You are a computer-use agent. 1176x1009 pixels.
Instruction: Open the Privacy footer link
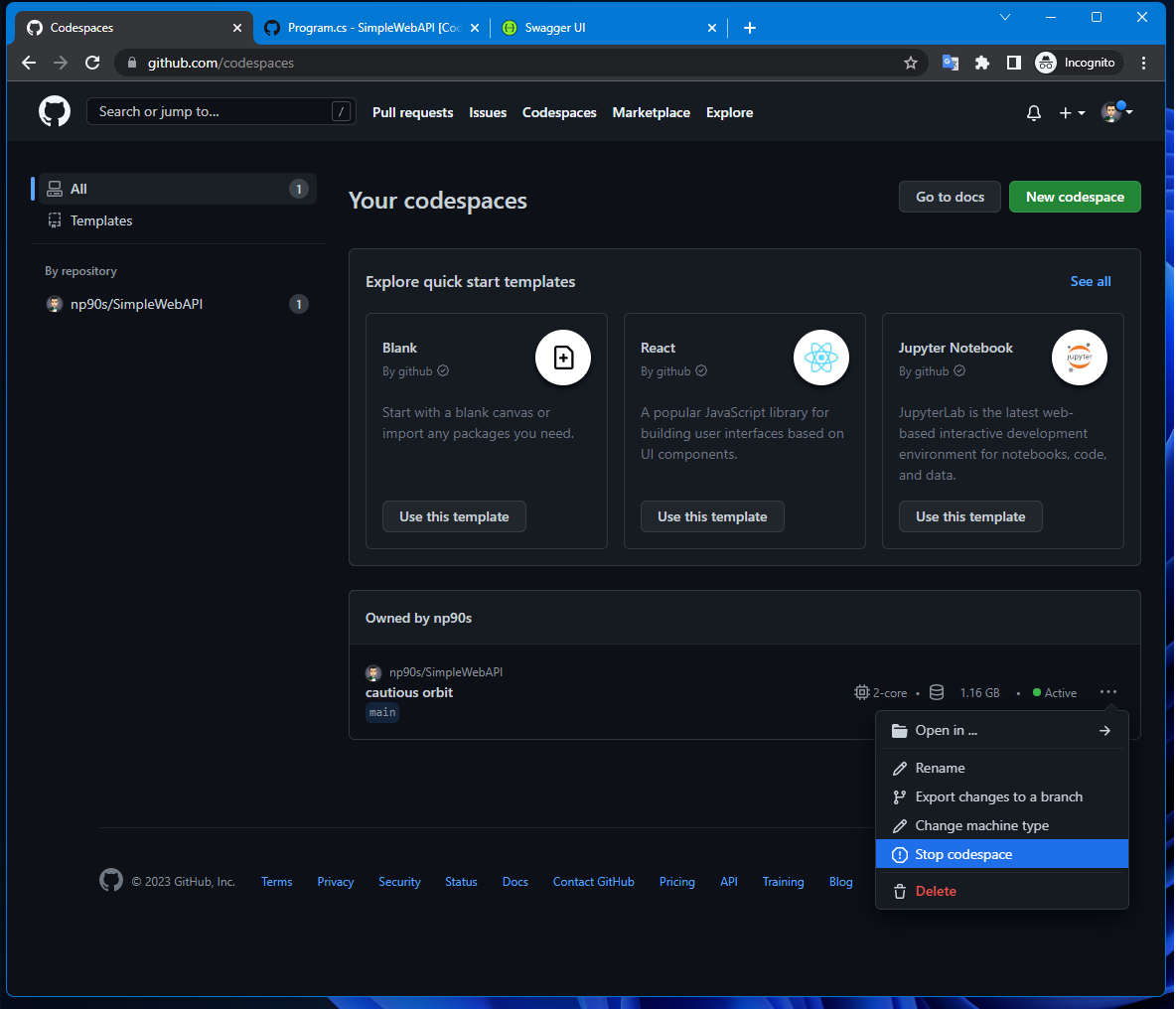pyautogui.click(x=336, y=882)
